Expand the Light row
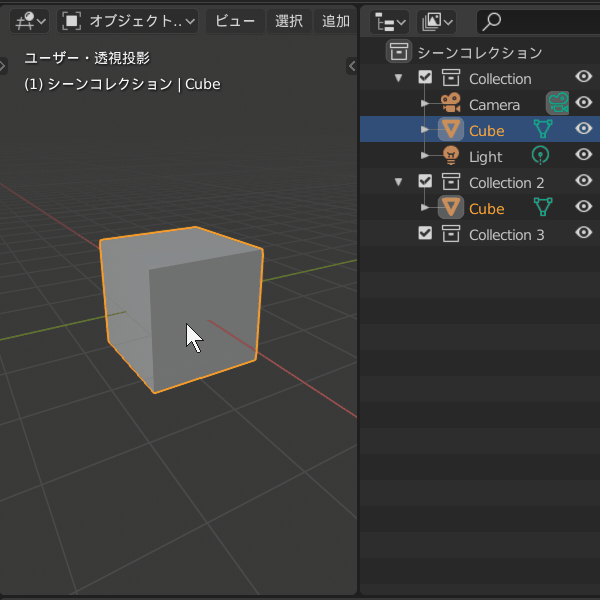The width and height of the screenshot is (600, 600). [424, 155]
